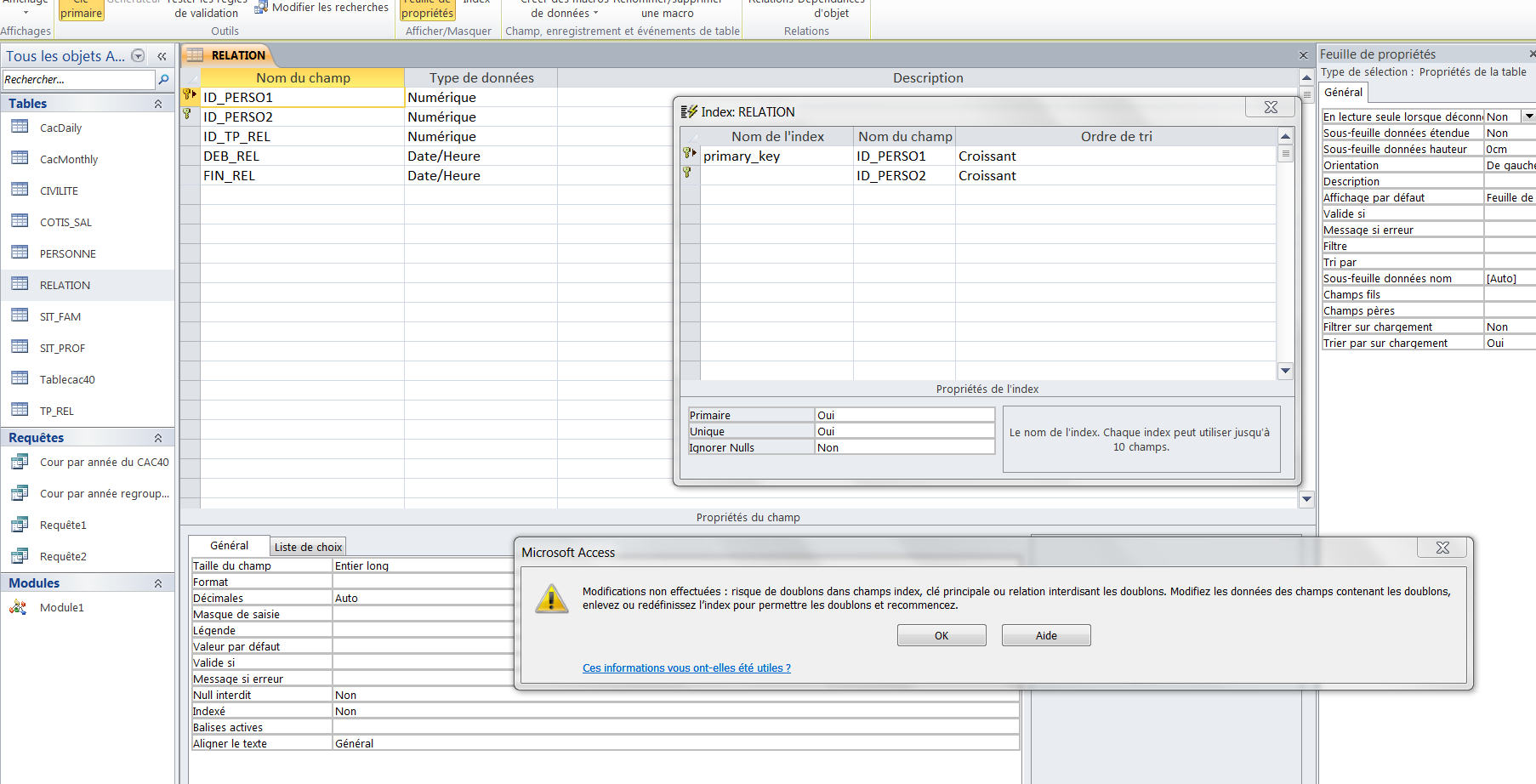The image size is (1536, 784).
Task: Click the search magnifier icon in navigation pane
Action: coord(164,79)
